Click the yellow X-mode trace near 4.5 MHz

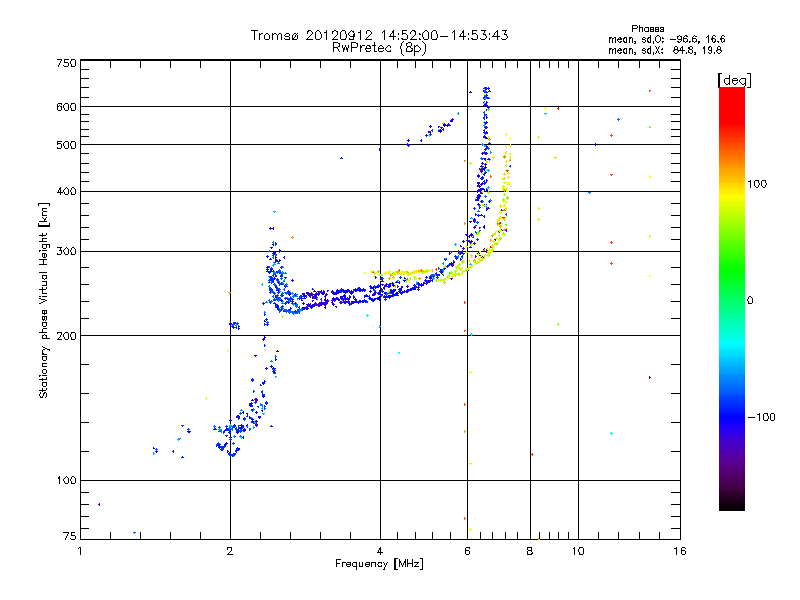coord(406,274)
